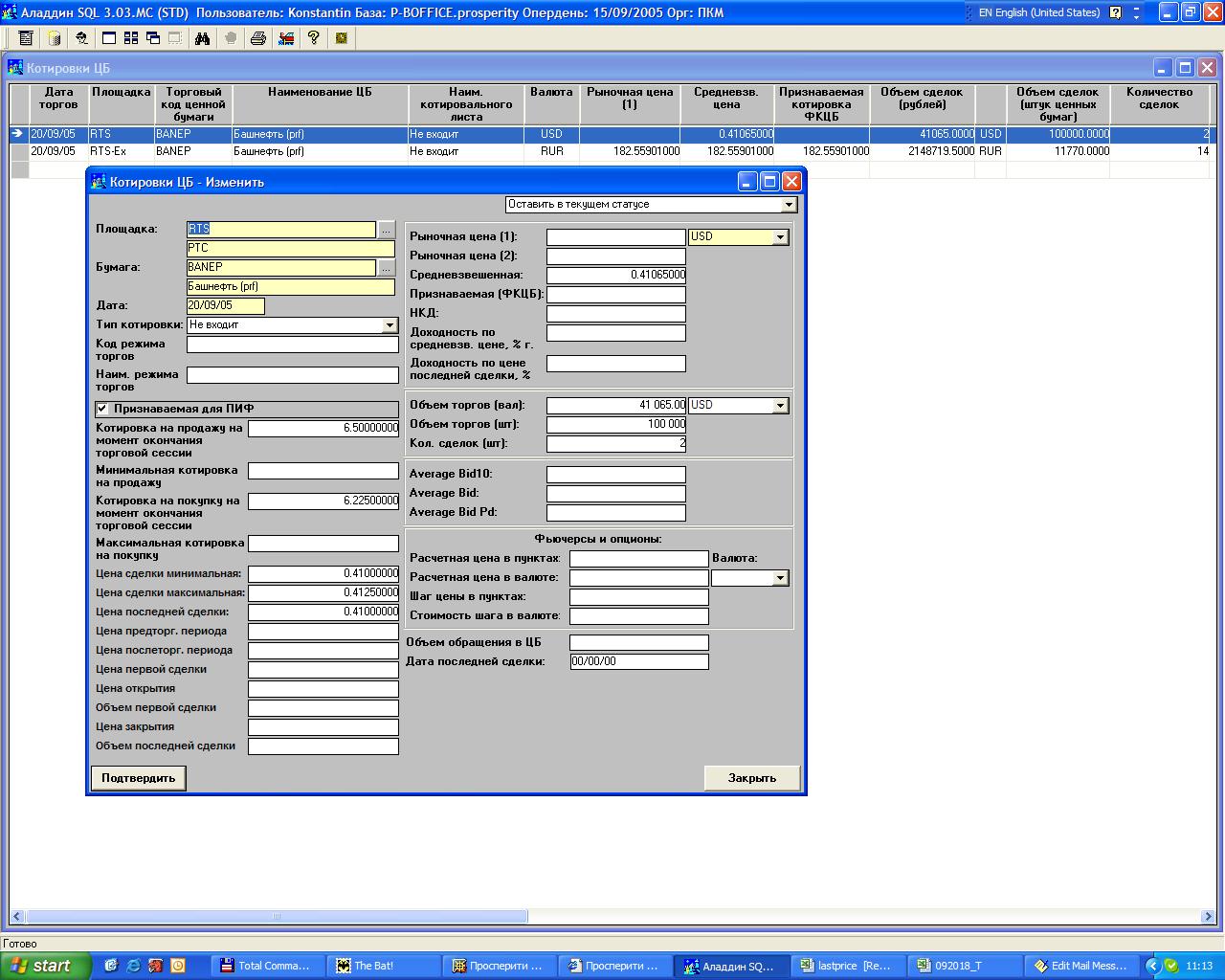Click the horizontal scrollbar of grid
The height and width of the screenshot is (980, 1225).
pos(277,916)
